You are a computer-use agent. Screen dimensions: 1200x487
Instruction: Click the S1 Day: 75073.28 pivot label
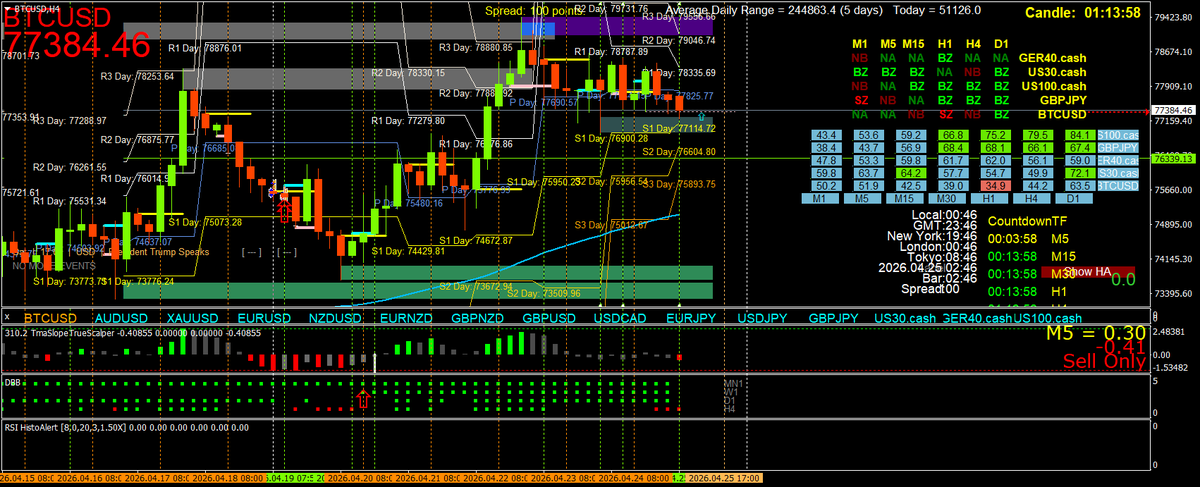pos(205,222)
